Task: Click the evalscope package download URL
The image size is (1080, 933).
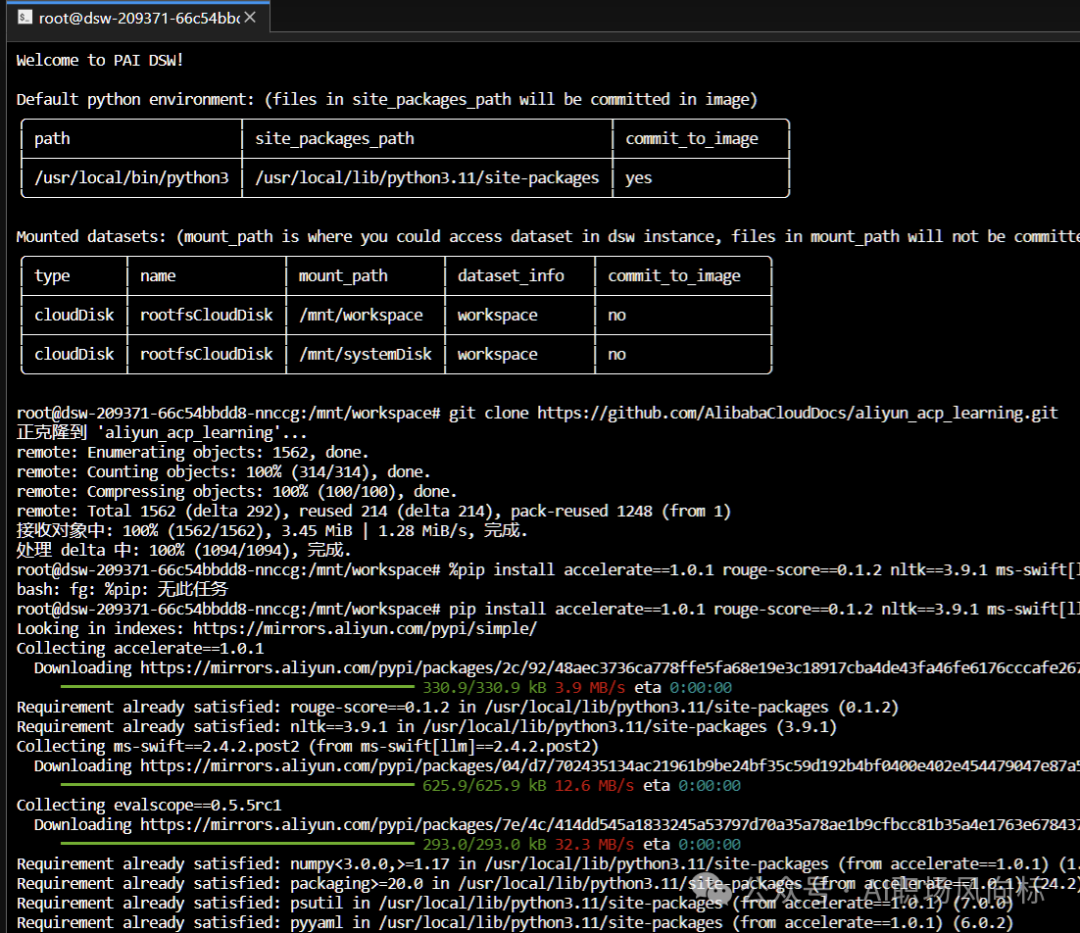Action: pyautogui.click(x=610, y=824)
